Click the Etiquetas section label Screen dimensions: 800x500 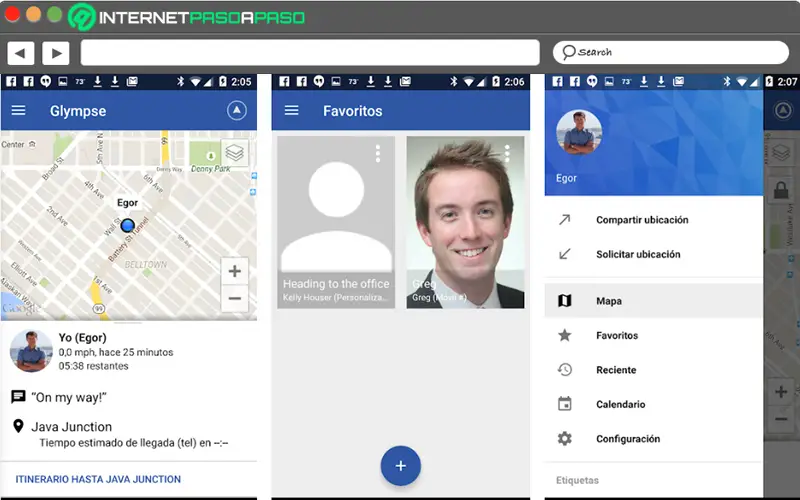click(x=577, y=480)
